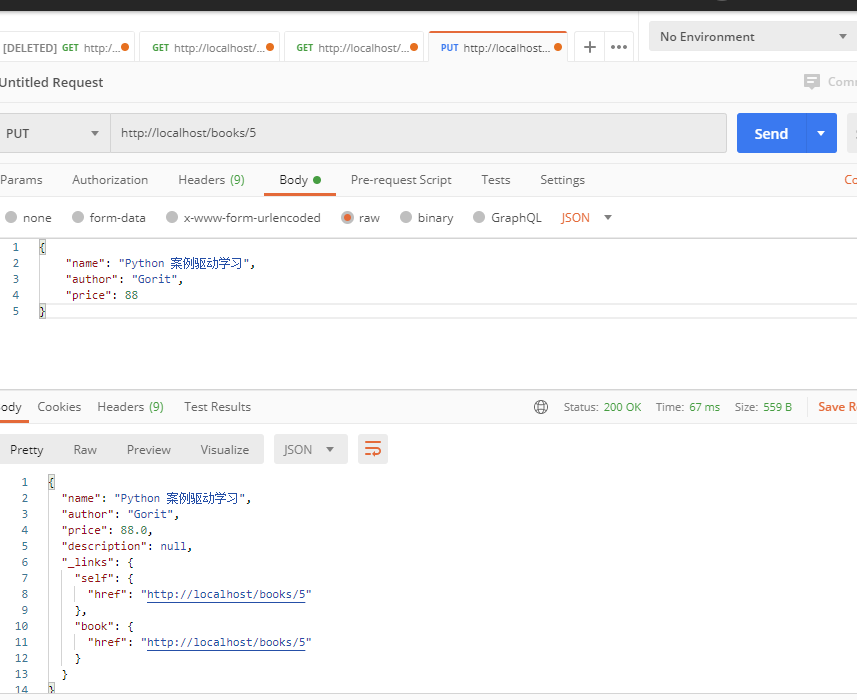This screenshot has width=857, height=700.
Task: Click the wrap lines icon in response toolbar
Action: [x=373, y=449]
